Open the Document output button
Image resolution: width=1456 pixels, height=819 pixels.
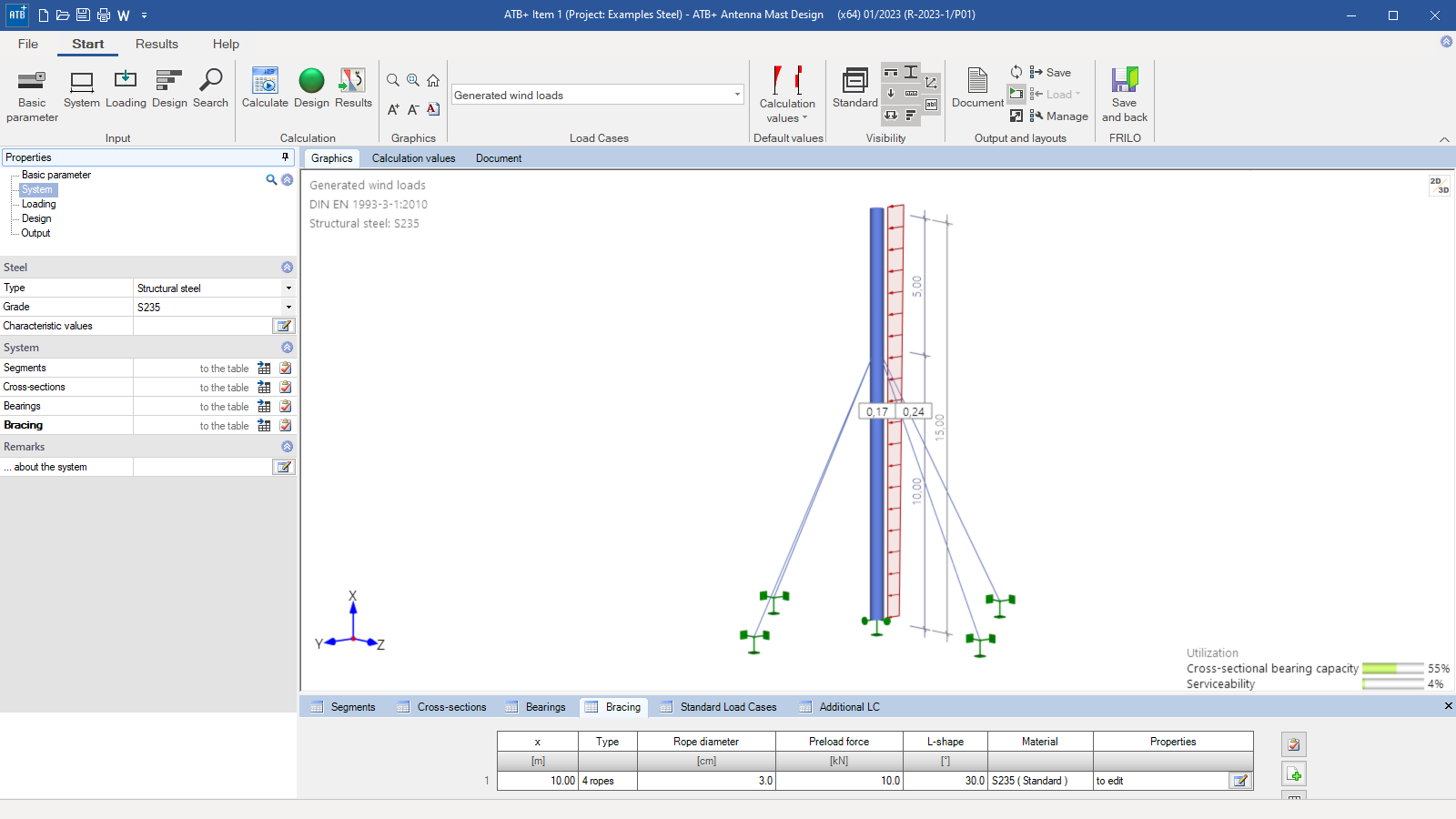pos(977,89)
